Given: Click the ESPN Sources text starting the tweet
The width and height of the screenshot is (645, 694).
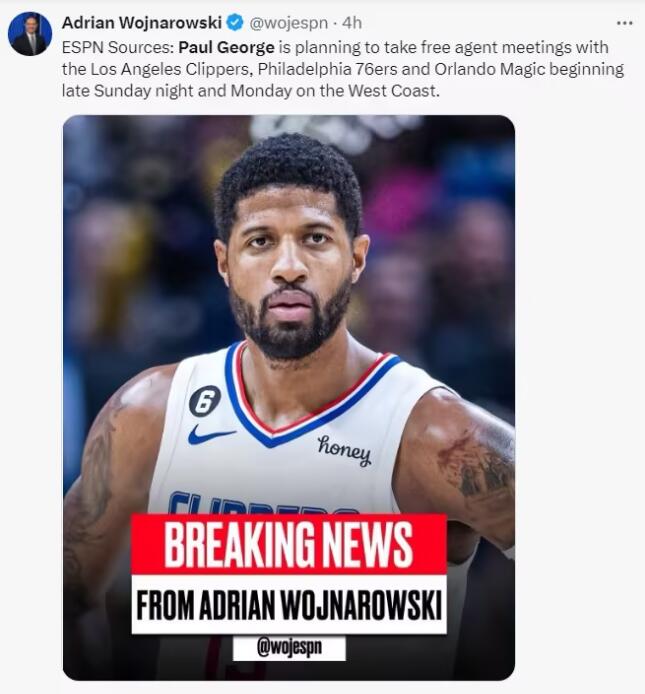Looking at the screenshot, I should point(118,47).
